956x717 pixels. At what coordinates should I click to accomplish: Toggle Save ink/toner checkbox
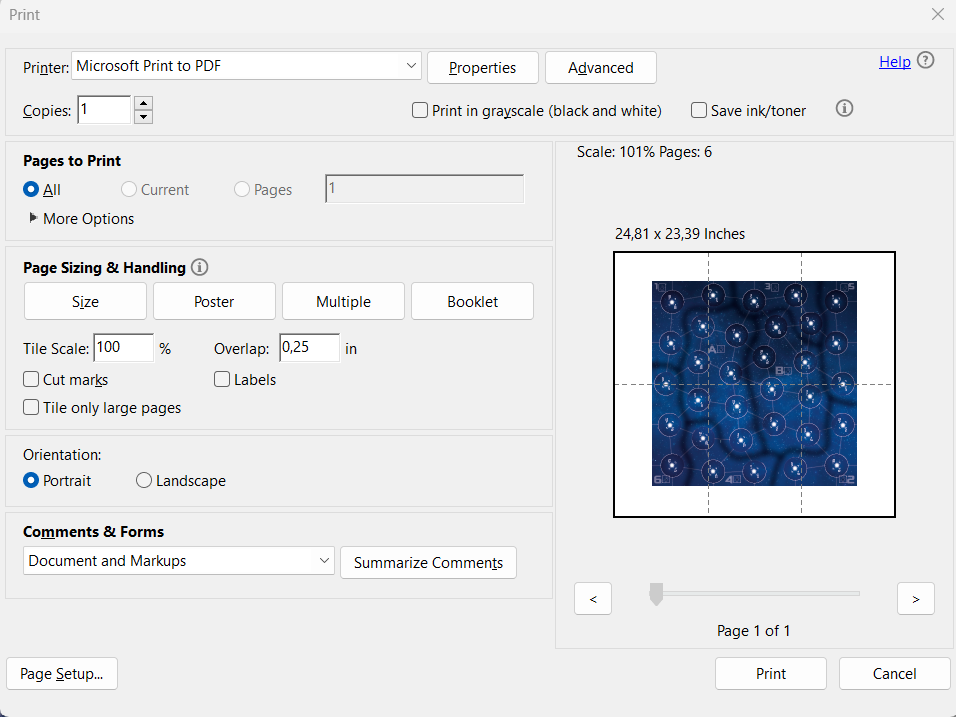coord(699,110)
